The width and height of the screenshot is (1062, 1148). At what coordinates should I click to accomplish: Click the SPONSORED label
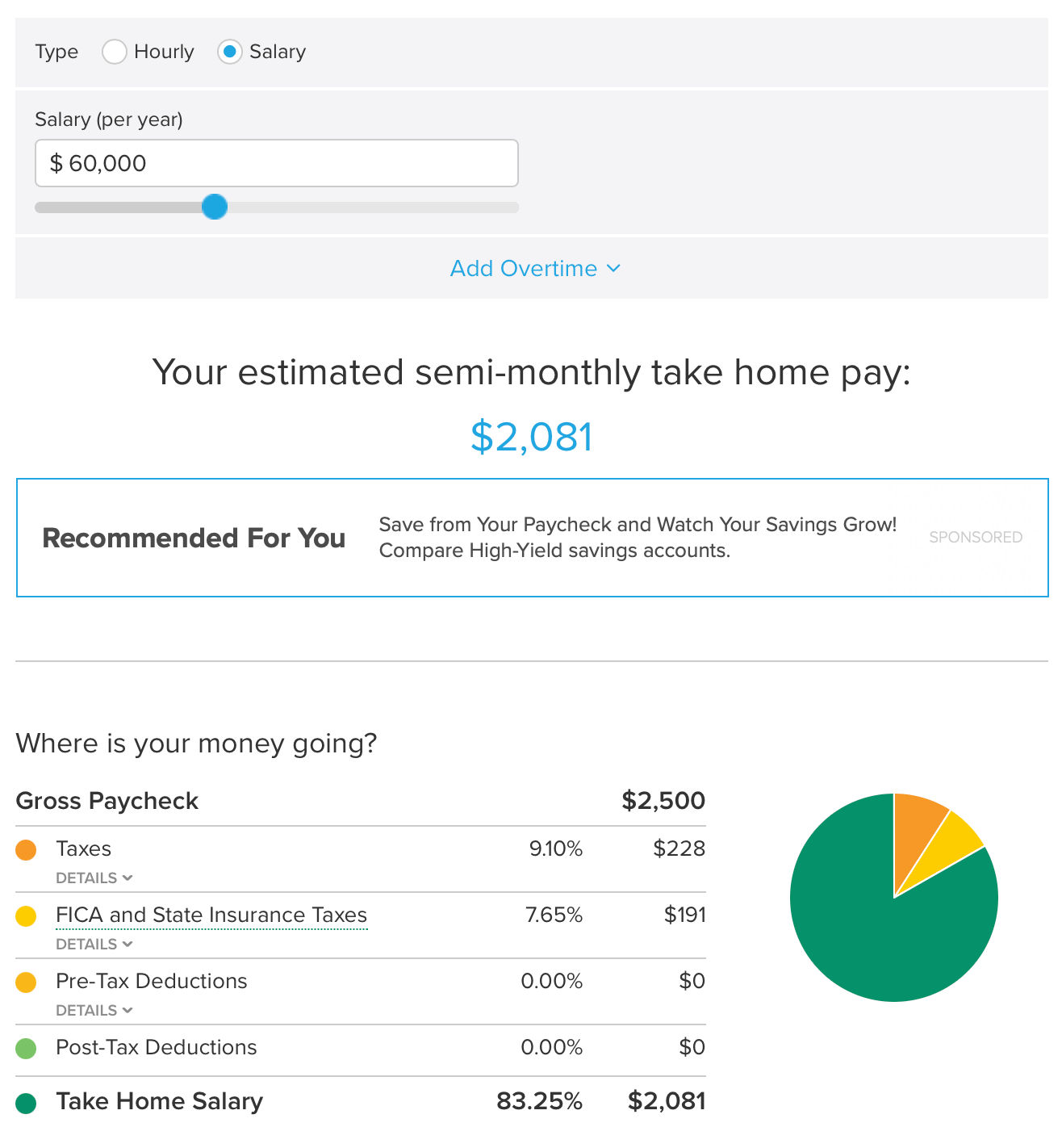click(x=976, y=537)
